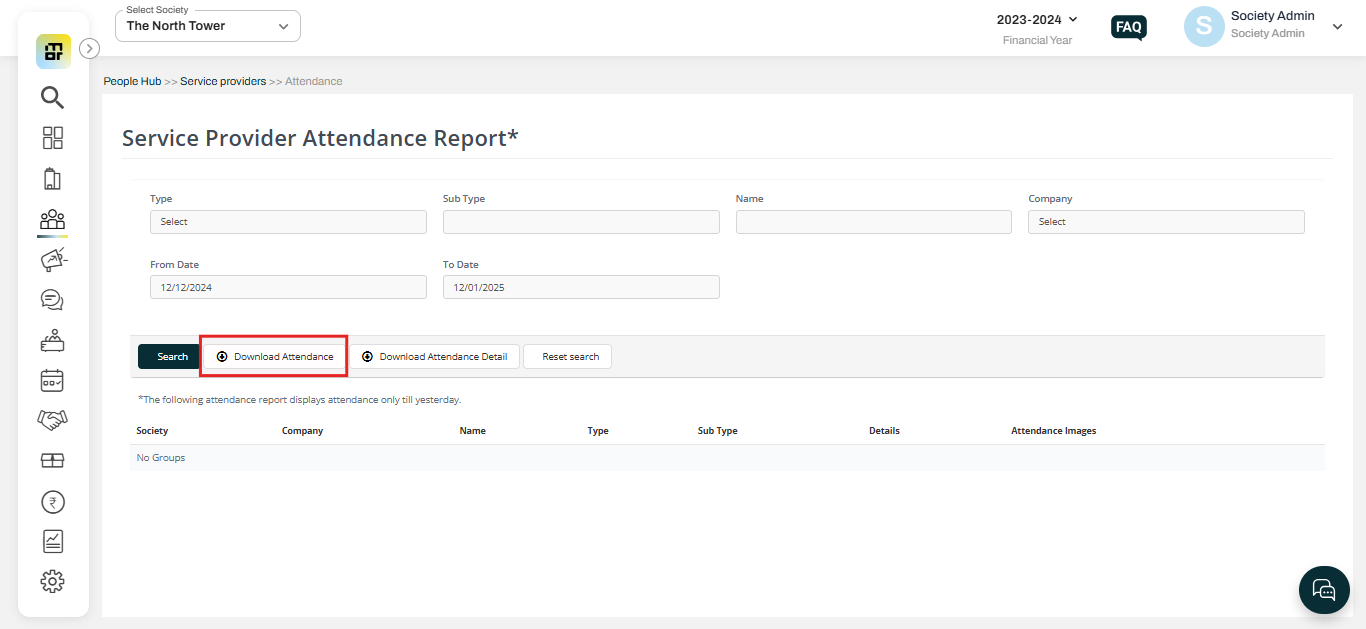
Task: Select the calendar booking icon
Action: (52, 380)
